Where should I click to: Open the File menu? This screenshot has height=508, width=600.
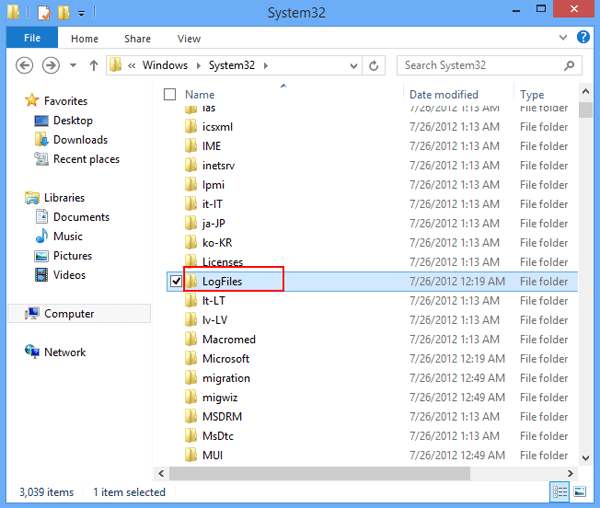[x=32, y=38]
